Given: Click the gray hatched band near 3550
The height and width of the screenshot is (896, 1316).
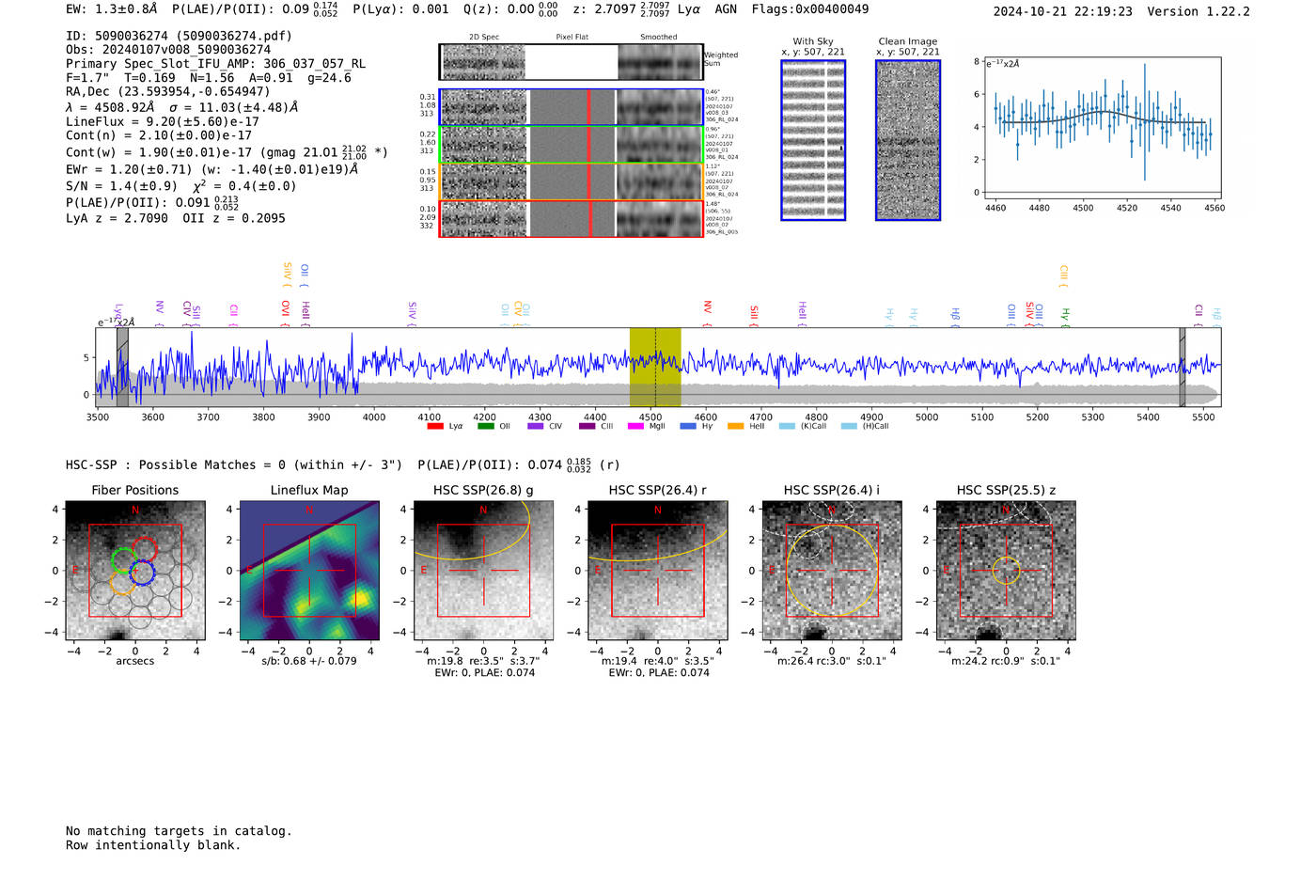Looking at the screenshot, I should click(122, 367).
